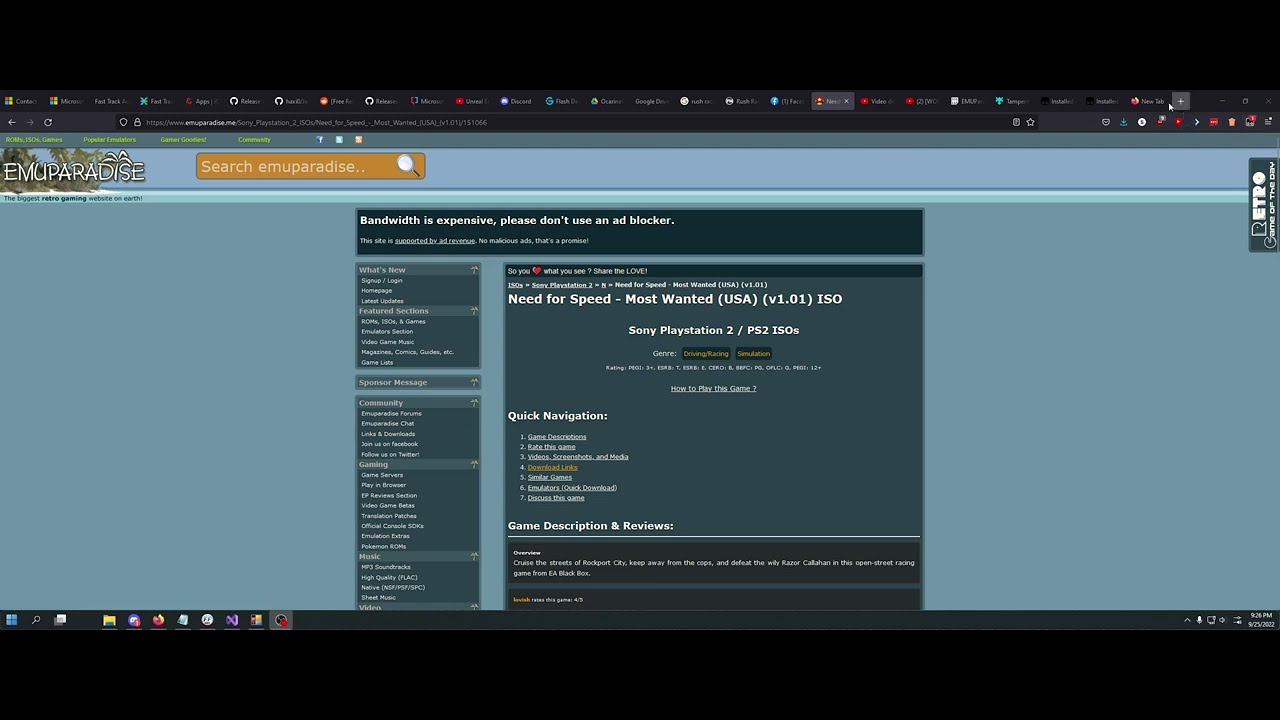1280x720 pixels.
Task: Collapse the Music sidebar section
Action: (x=474, y=556)
